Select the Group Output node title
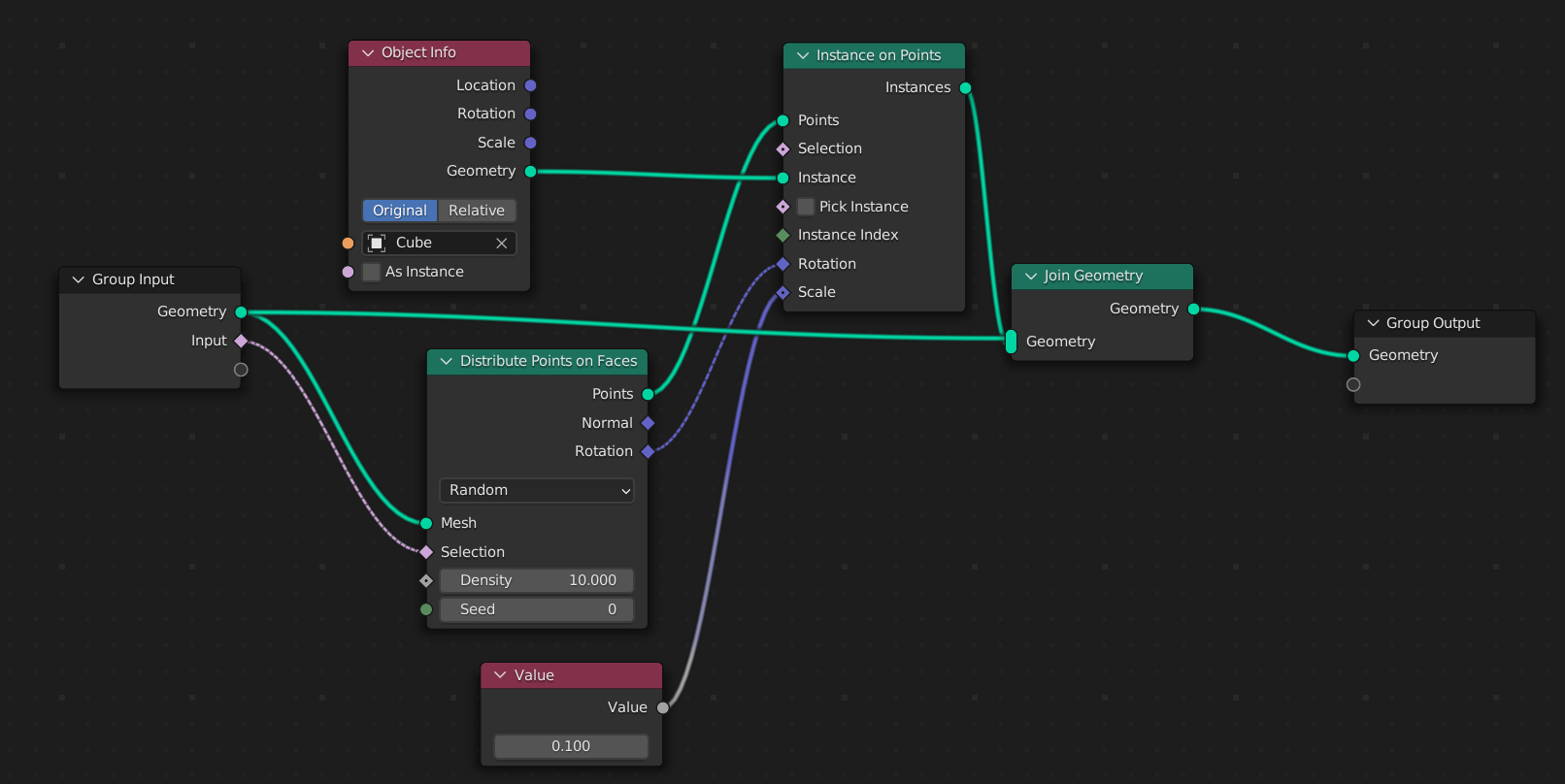The image size is (1565, 784). point(1433,323)
